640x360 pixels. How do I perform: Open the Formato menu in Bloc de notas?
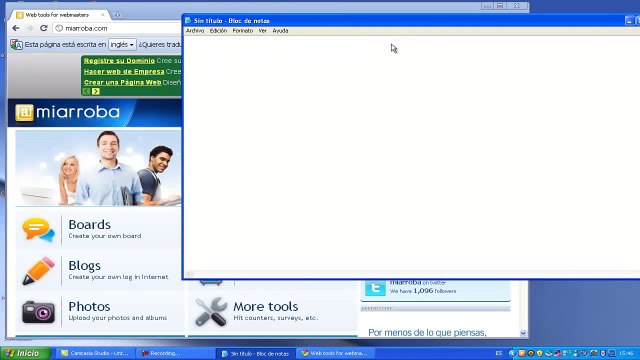243,31
